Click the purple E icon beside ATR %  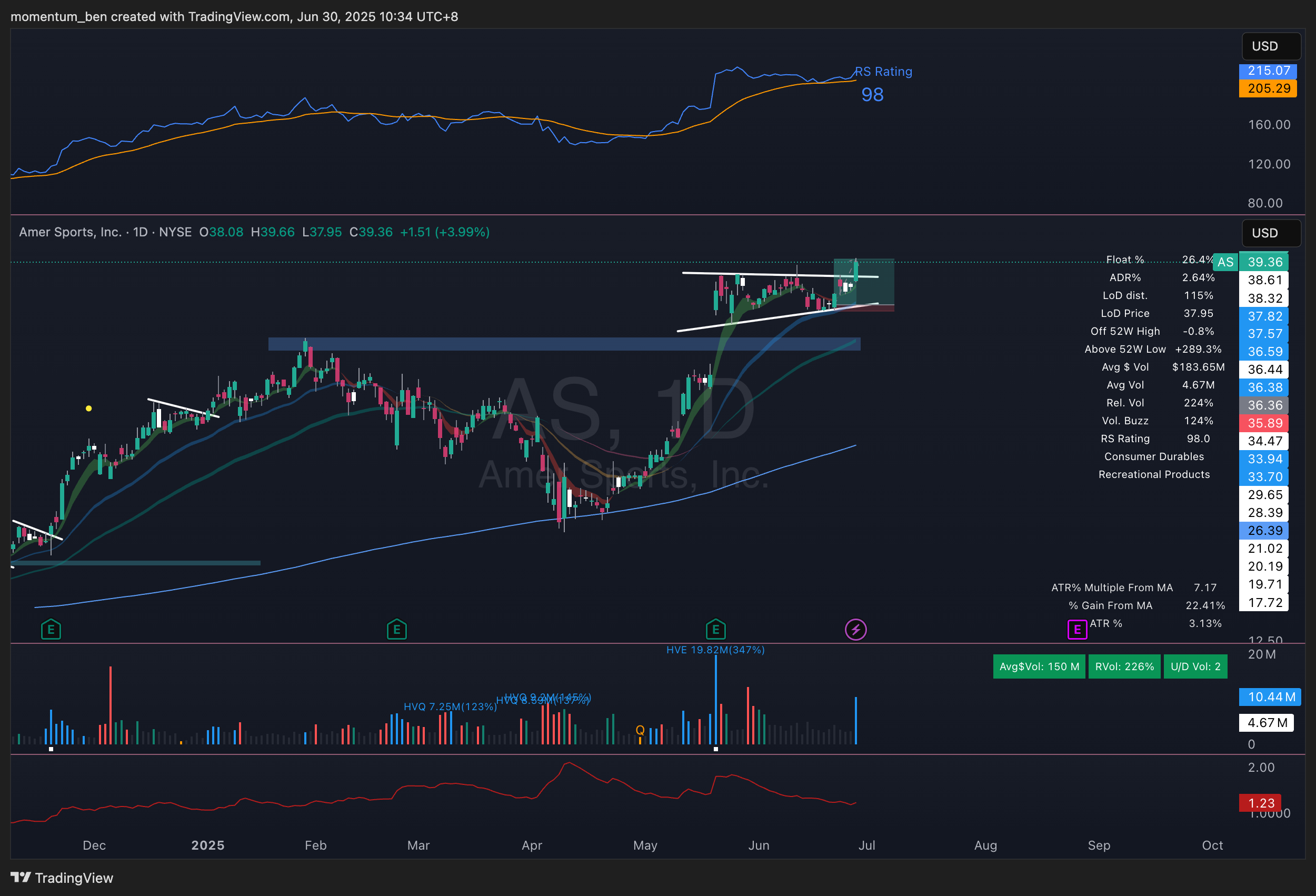(1077, 629)
